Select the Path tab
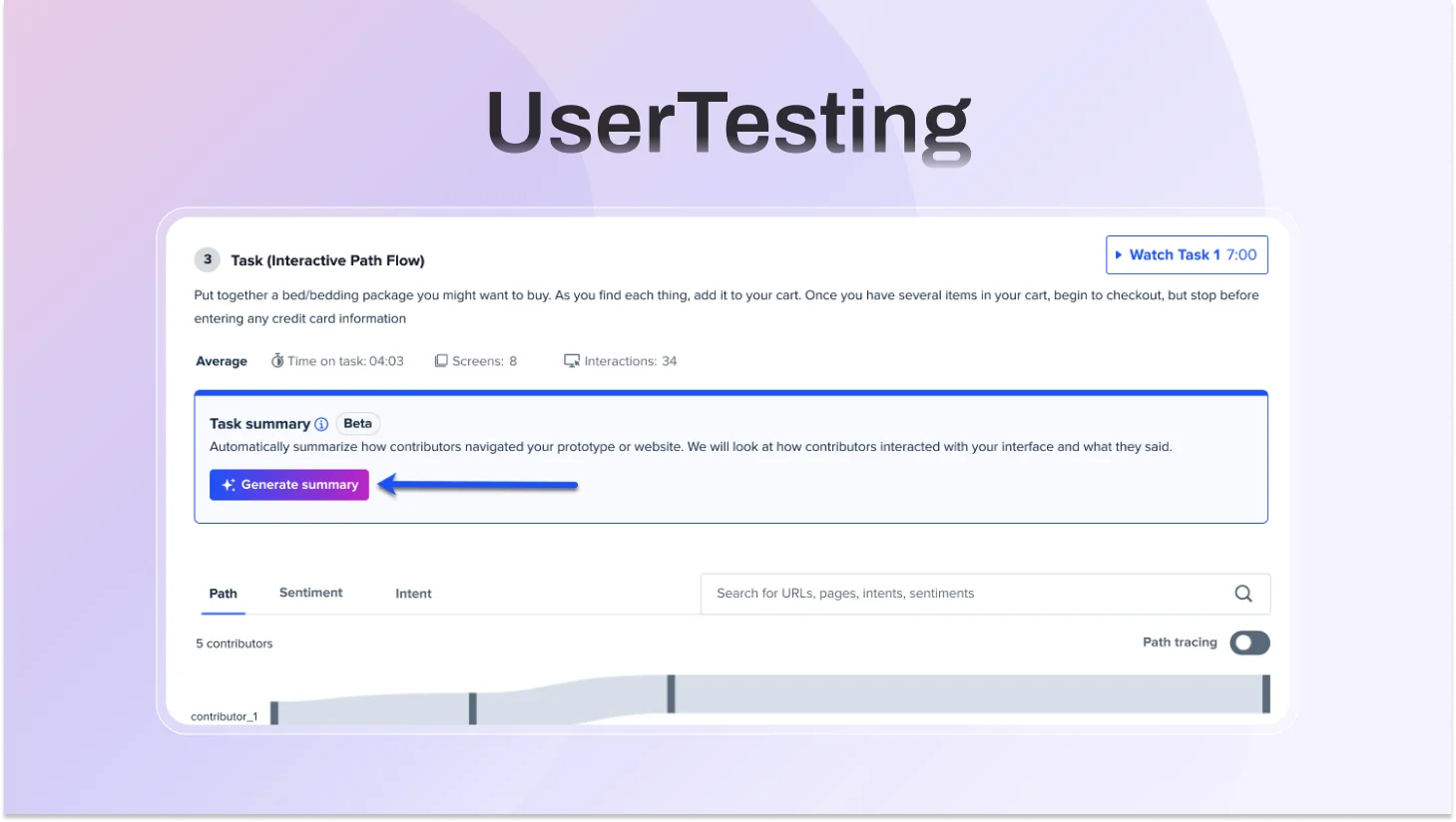The image size is (1456, 822). pos(224,594)
